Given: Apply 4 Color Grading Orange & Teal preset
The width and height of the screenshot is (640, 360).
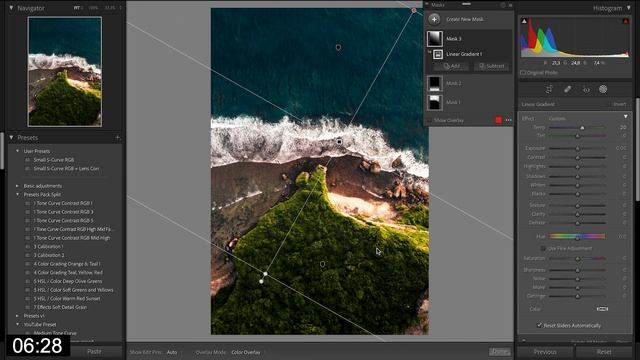Looking at the screenshot, I should tap(67, 264).
